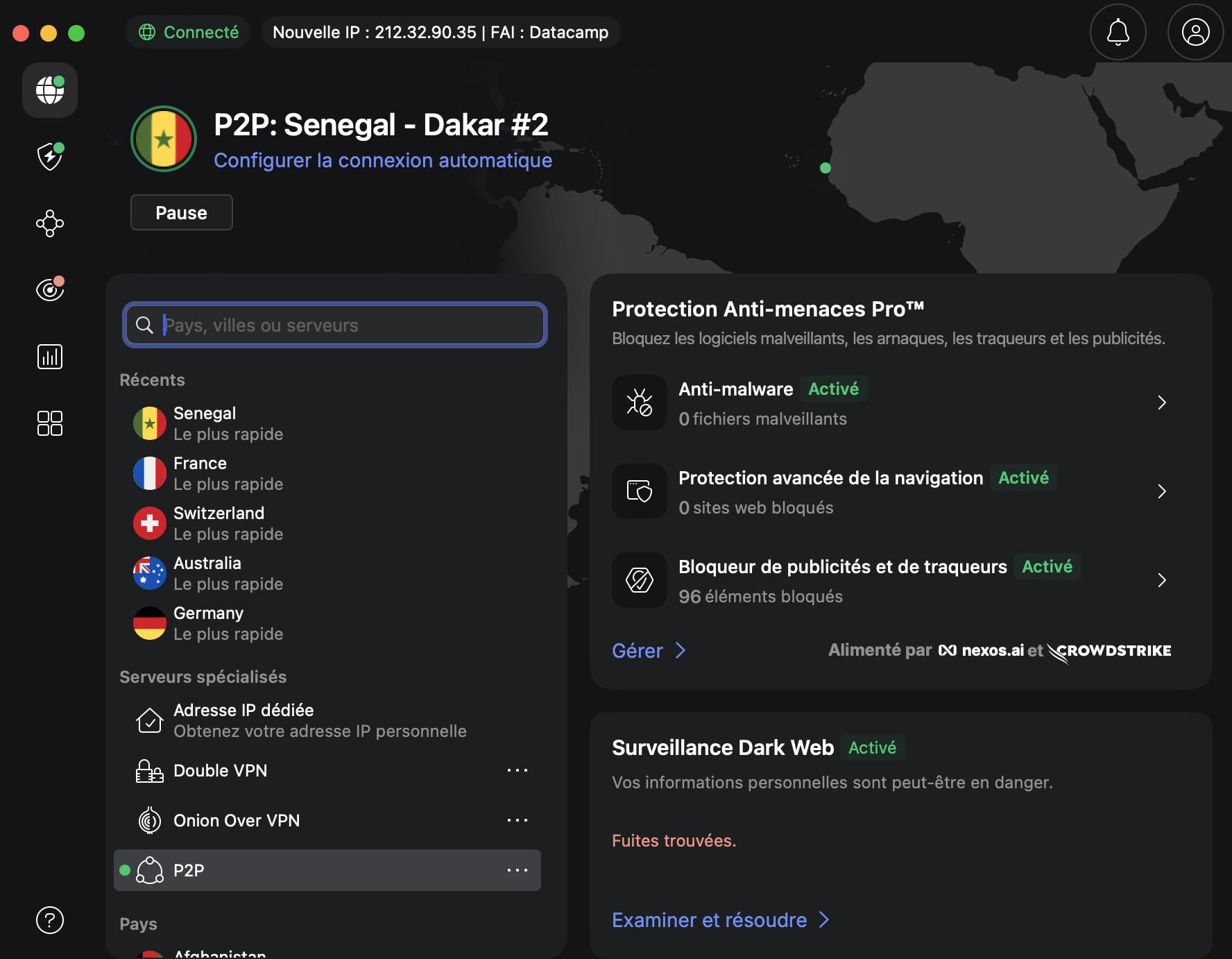Open the statistics bar chart sidebar icon

tap(49, 357)
